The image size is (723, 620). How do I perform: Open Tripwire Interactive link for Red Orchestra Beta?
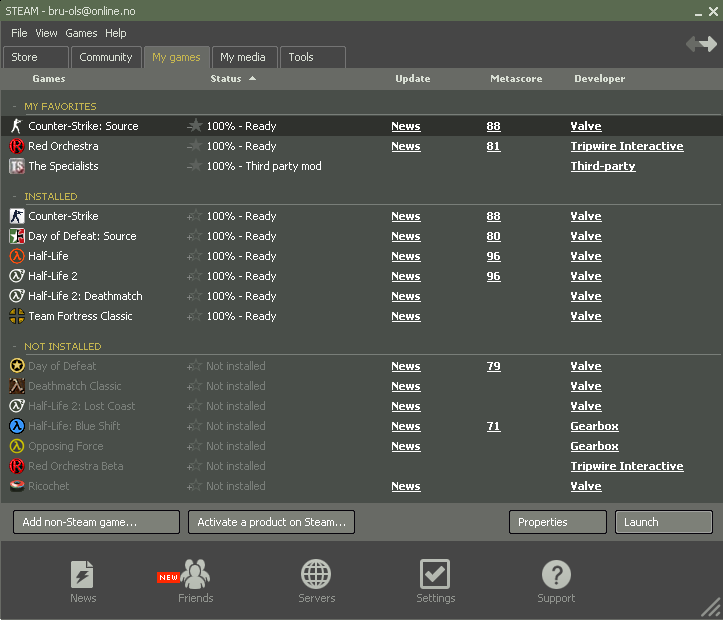click(627, 466)
